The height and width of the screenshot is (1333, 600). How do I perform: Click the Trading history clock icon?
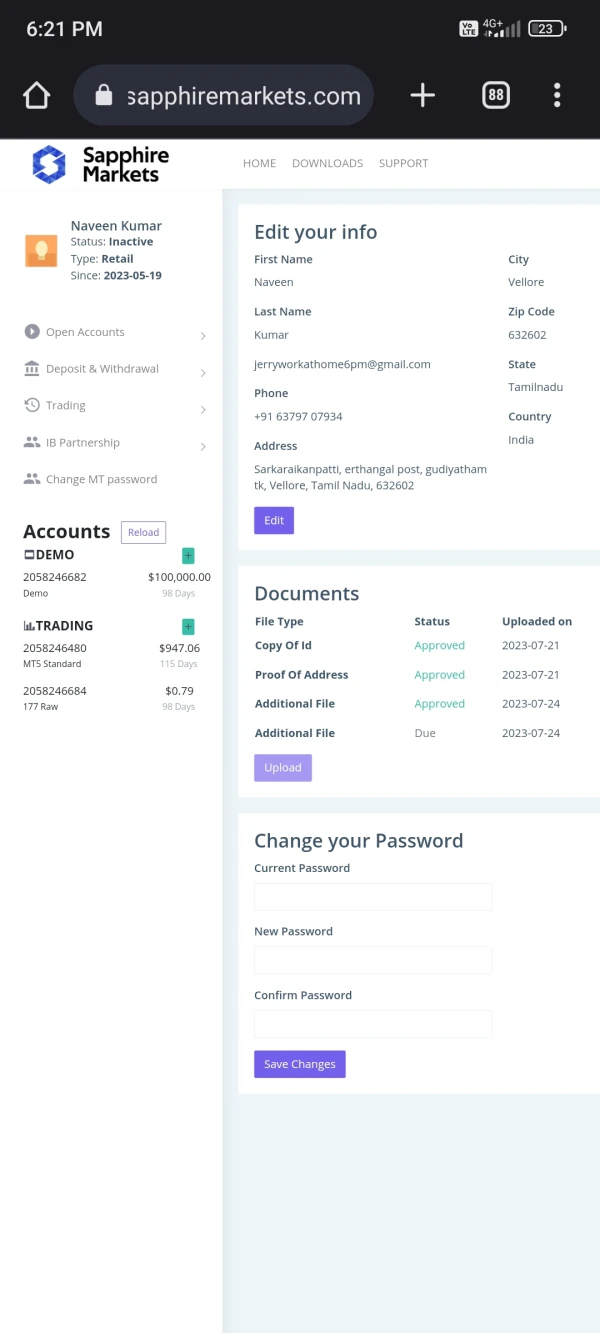pyautogui.click(x=32, y=405)
